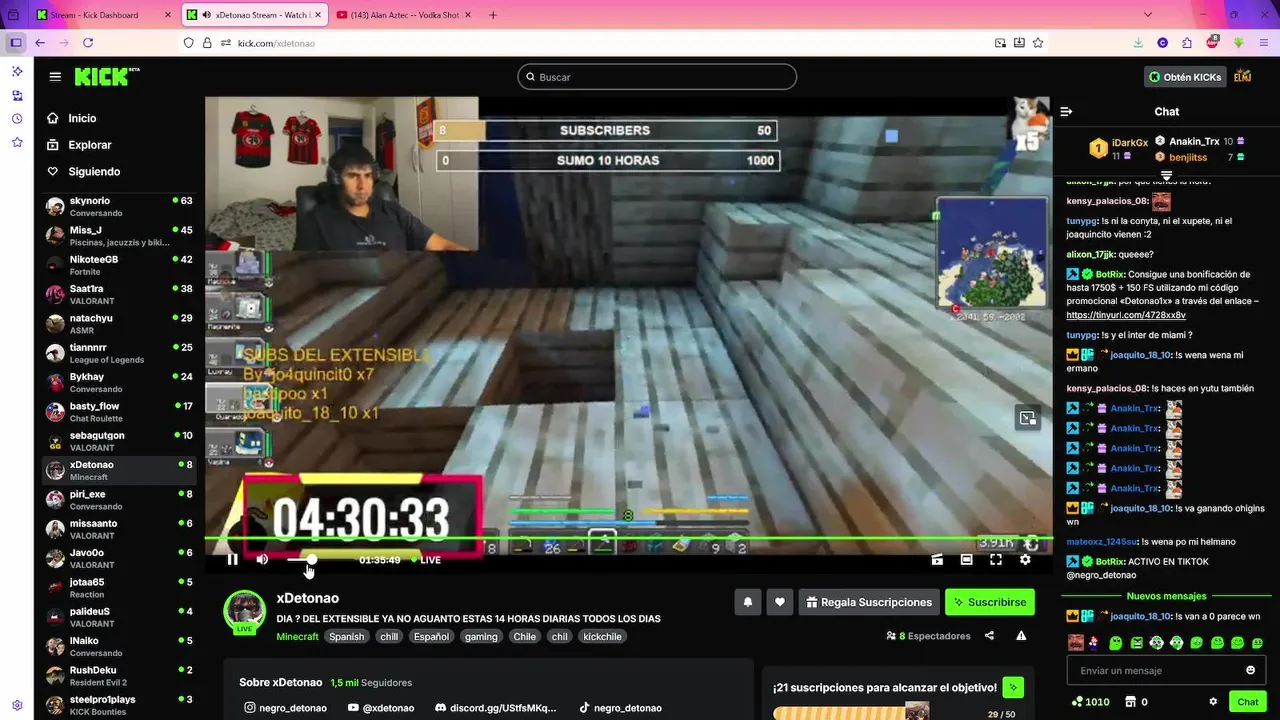Click the Buscar search field
Screen dimensions: 1280x720
point(657,77)
